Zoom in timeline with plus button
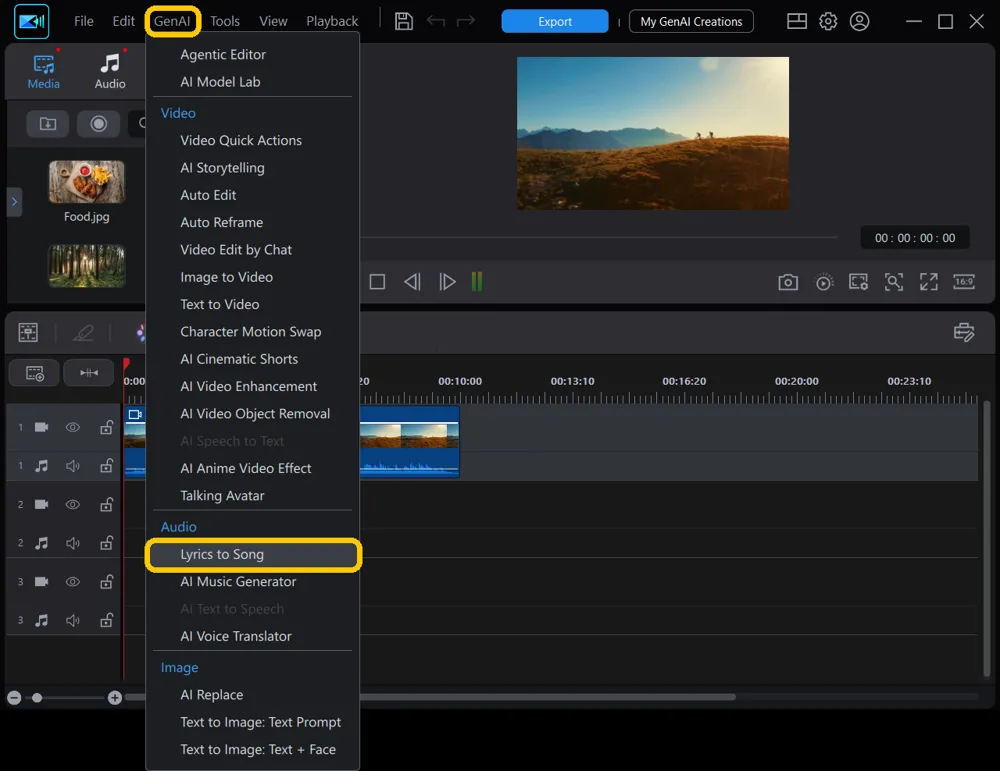1000x771 pixels. (115, 698)
